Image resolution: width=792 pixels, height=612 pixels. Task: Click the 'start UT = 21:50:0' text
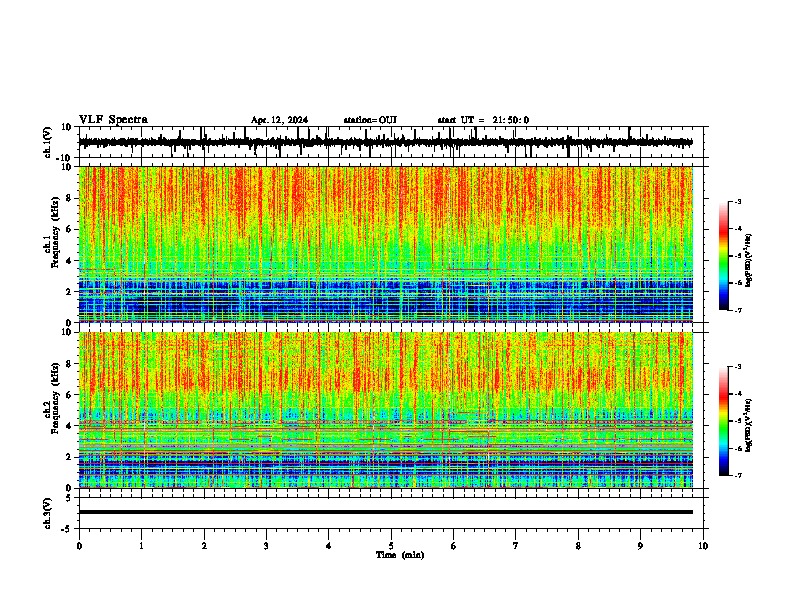[x=483, y=120]
